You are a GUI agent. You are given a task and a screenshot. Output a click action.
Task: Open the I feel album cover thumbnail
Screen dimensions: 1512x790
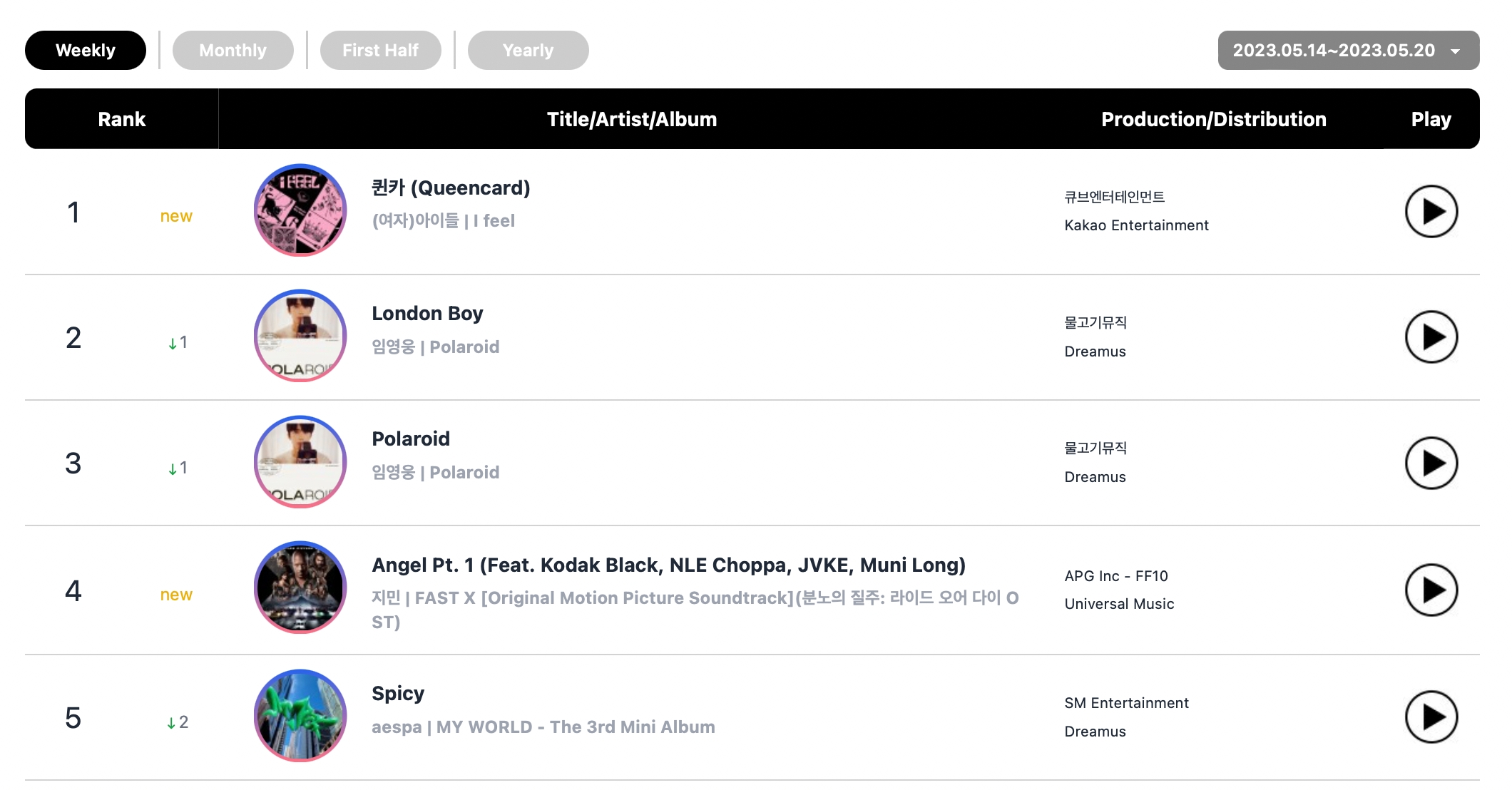300,210
